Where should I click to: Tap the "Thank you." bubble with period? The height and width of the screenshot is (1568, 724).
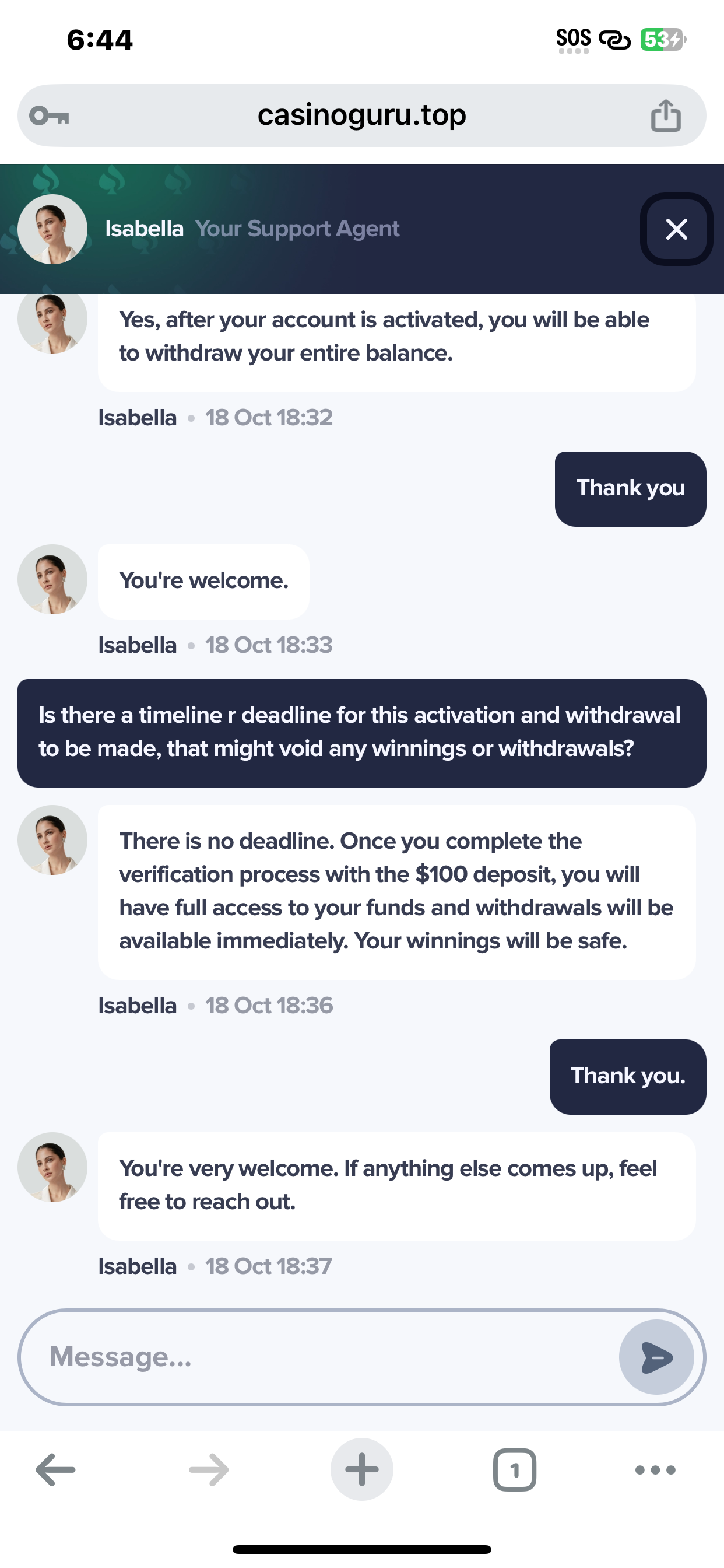pos(627,1076)
